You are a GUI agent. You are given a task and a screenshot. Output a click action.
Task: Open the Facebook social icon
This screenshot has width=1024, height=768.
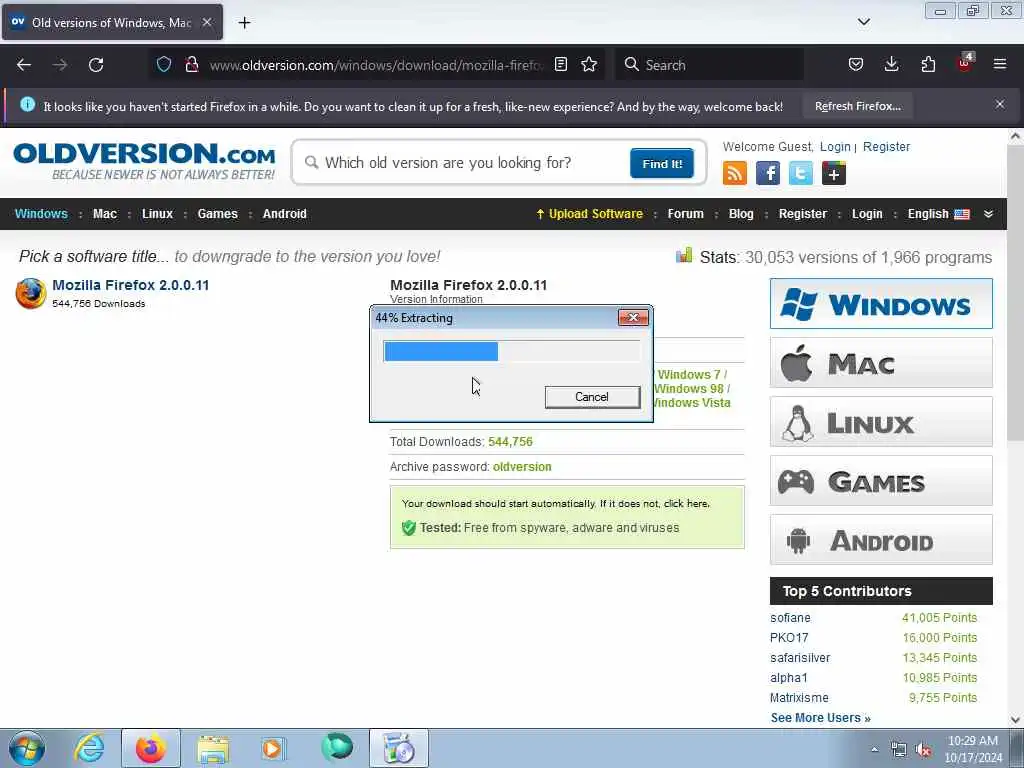coord(768,173)
